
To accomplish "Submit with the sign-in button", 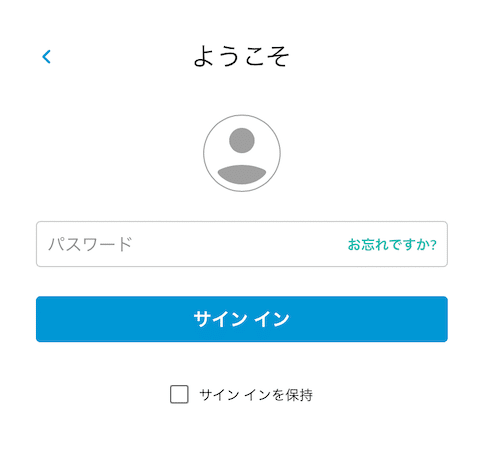I will coord(242,319).
